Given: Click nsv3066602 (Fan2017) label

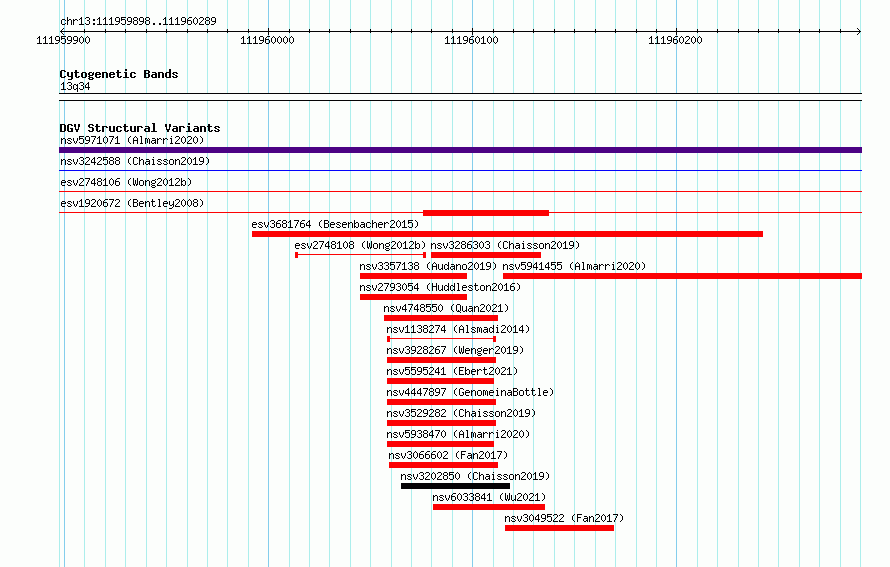Looking at the screenshot, I should (x=448, y=455).
